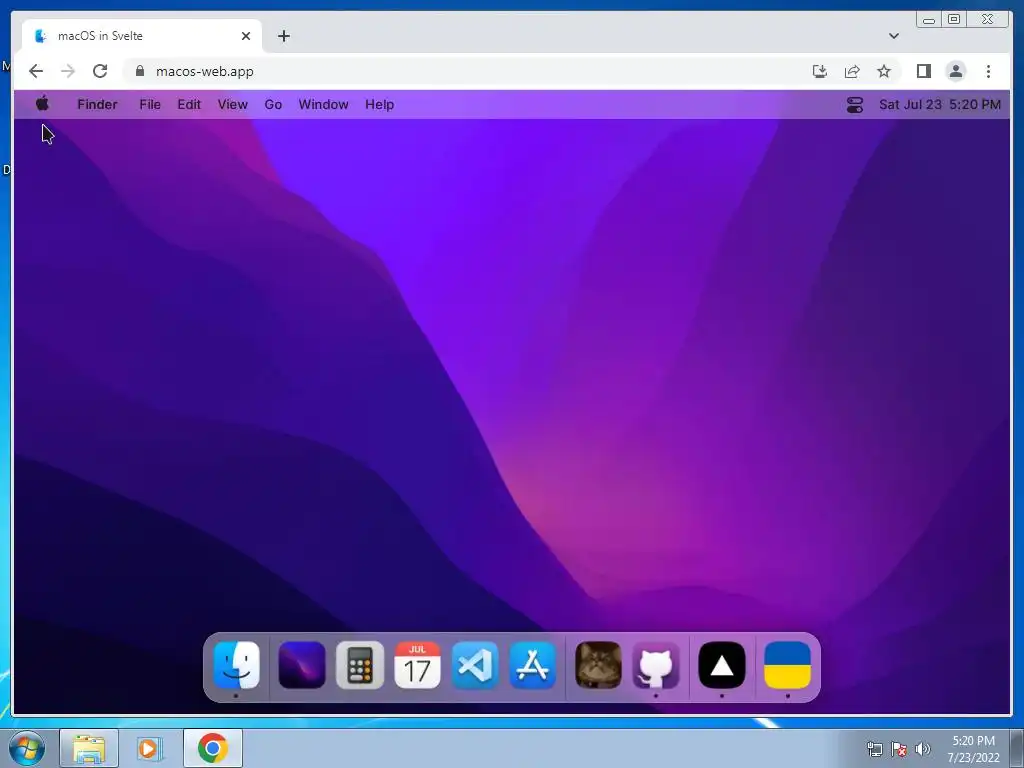Viewport: 1024px width, 768px height.
Task: Open the GitHub octocat dock icon
Action: [x=656, y=665]
